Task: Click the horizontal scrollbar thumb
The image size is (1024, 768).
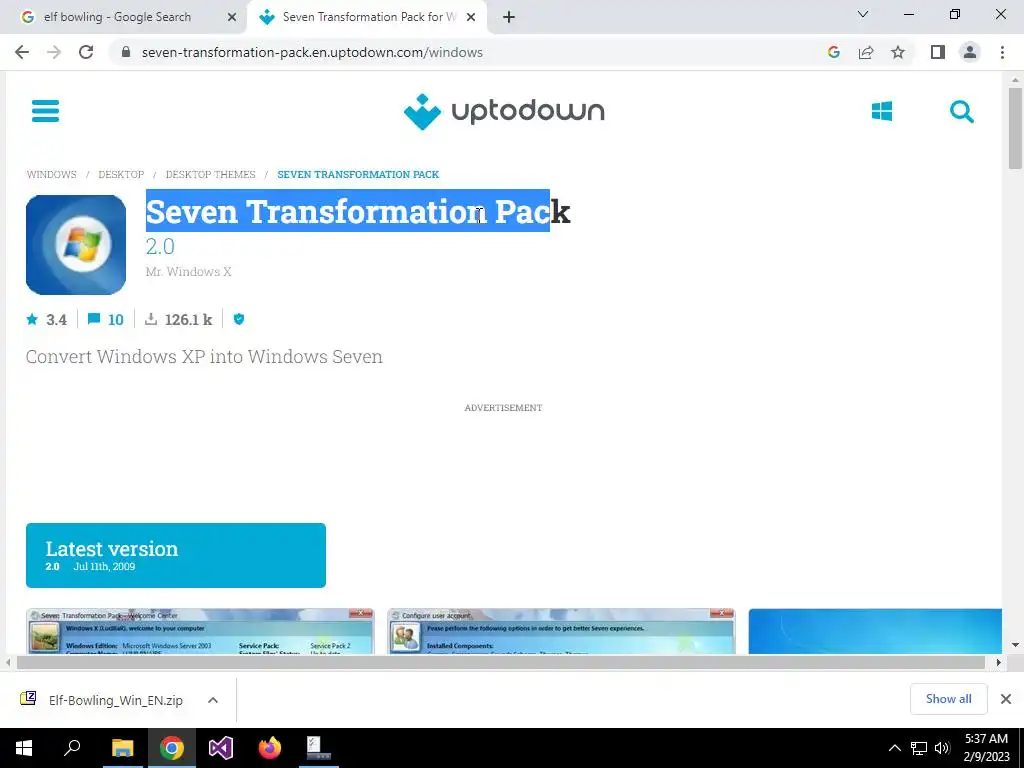Action: (x=500, y=663)
